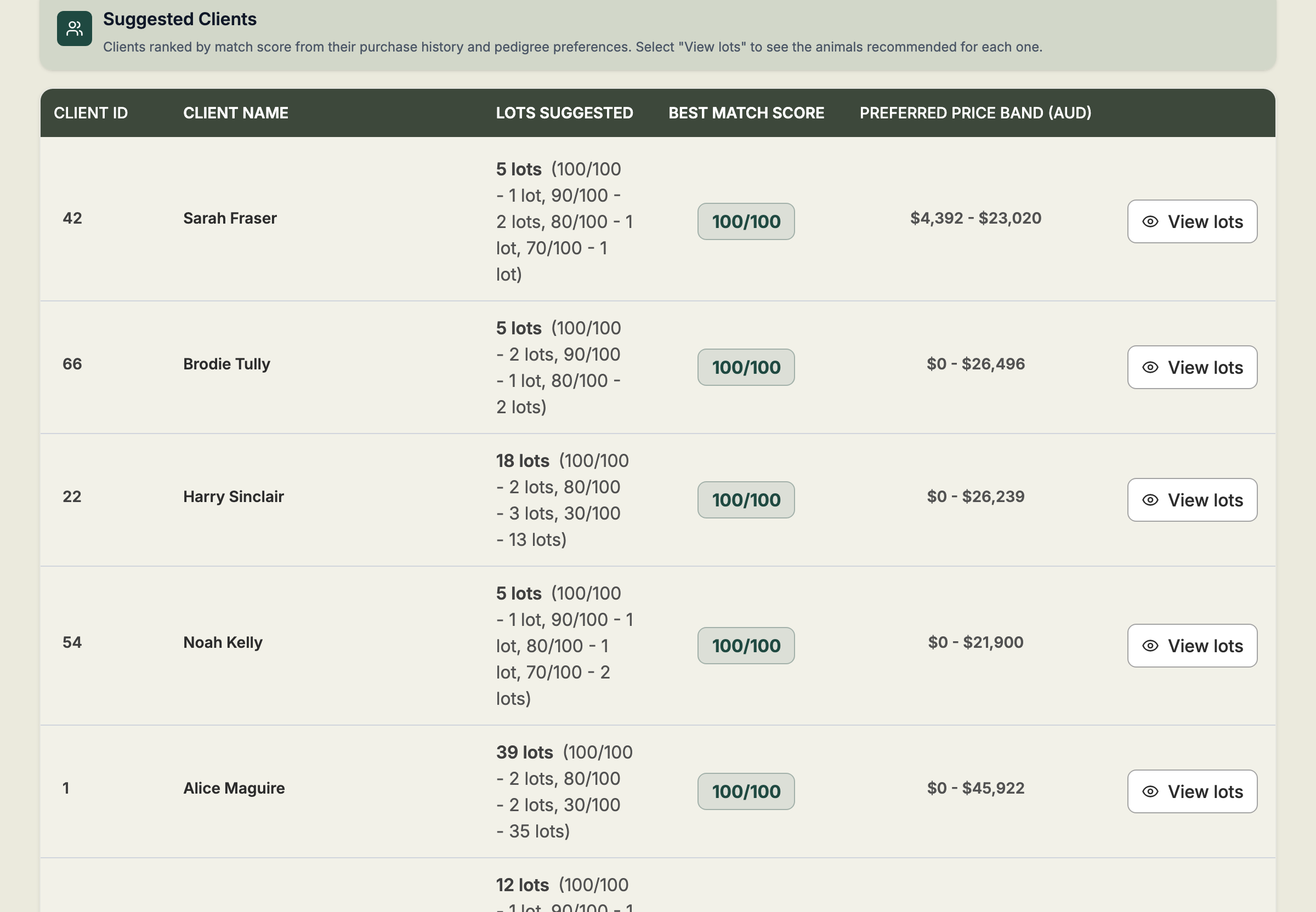Screen dimensions: 1316x912
Task: Open View lots for Sarah Fraser
Action: click(1192, 222)
